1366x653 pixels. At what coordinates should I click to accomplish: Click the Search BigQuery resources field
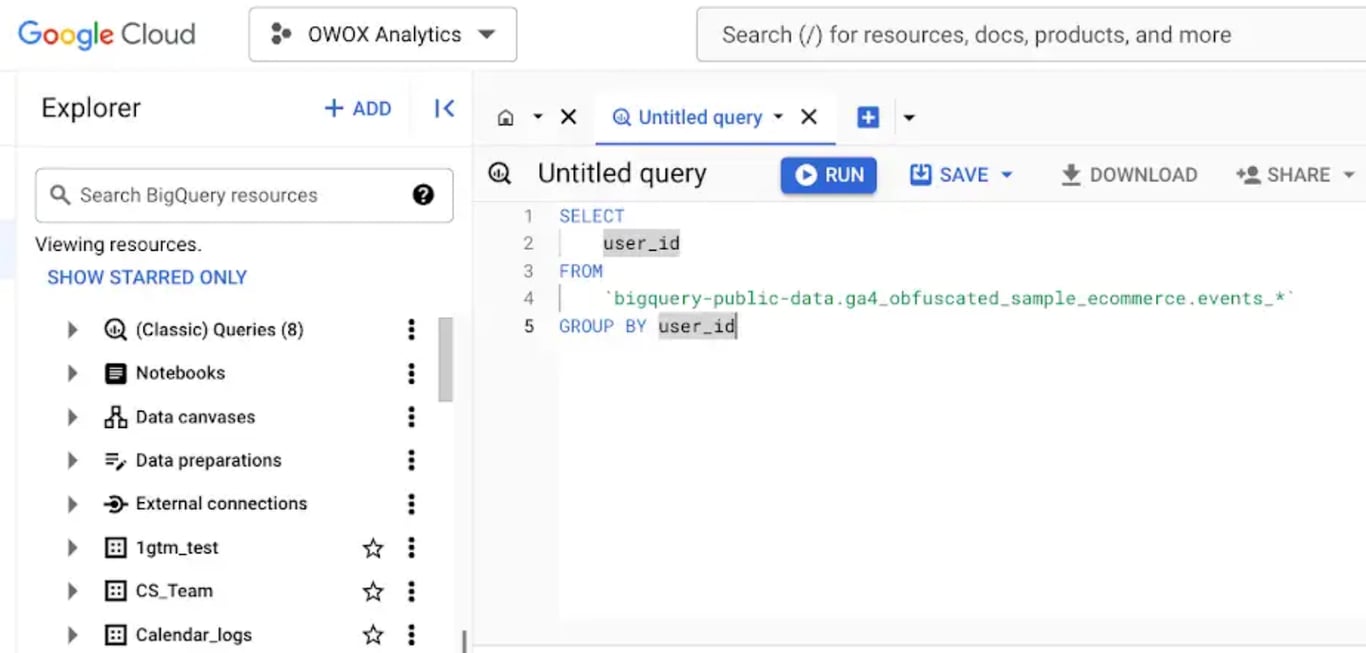point(244,195)
